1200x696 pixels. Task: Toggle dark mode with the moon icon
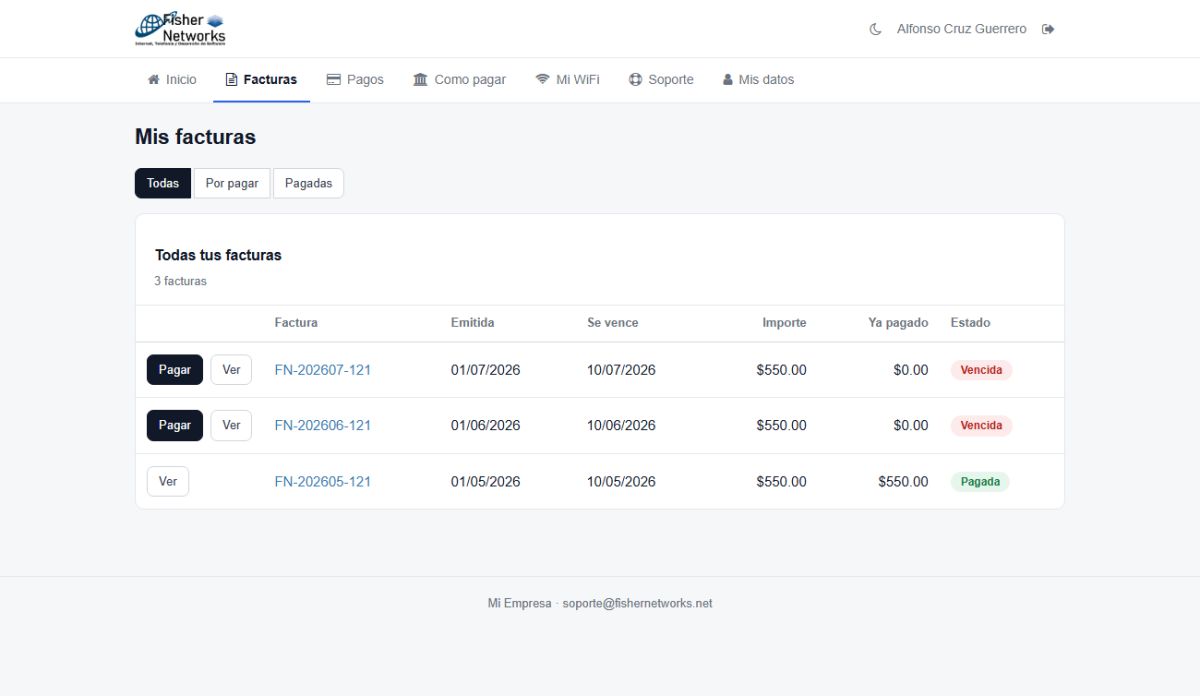point(875,29)
